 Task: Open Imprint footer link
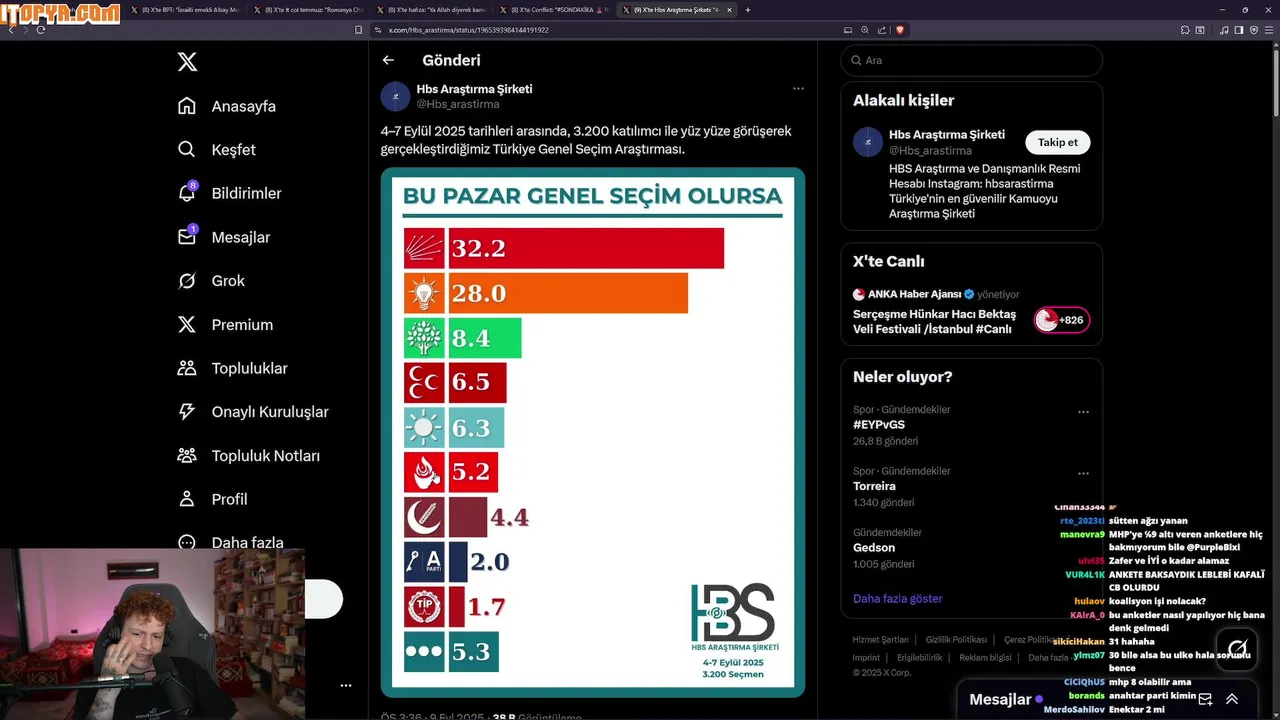pos(866,658)
